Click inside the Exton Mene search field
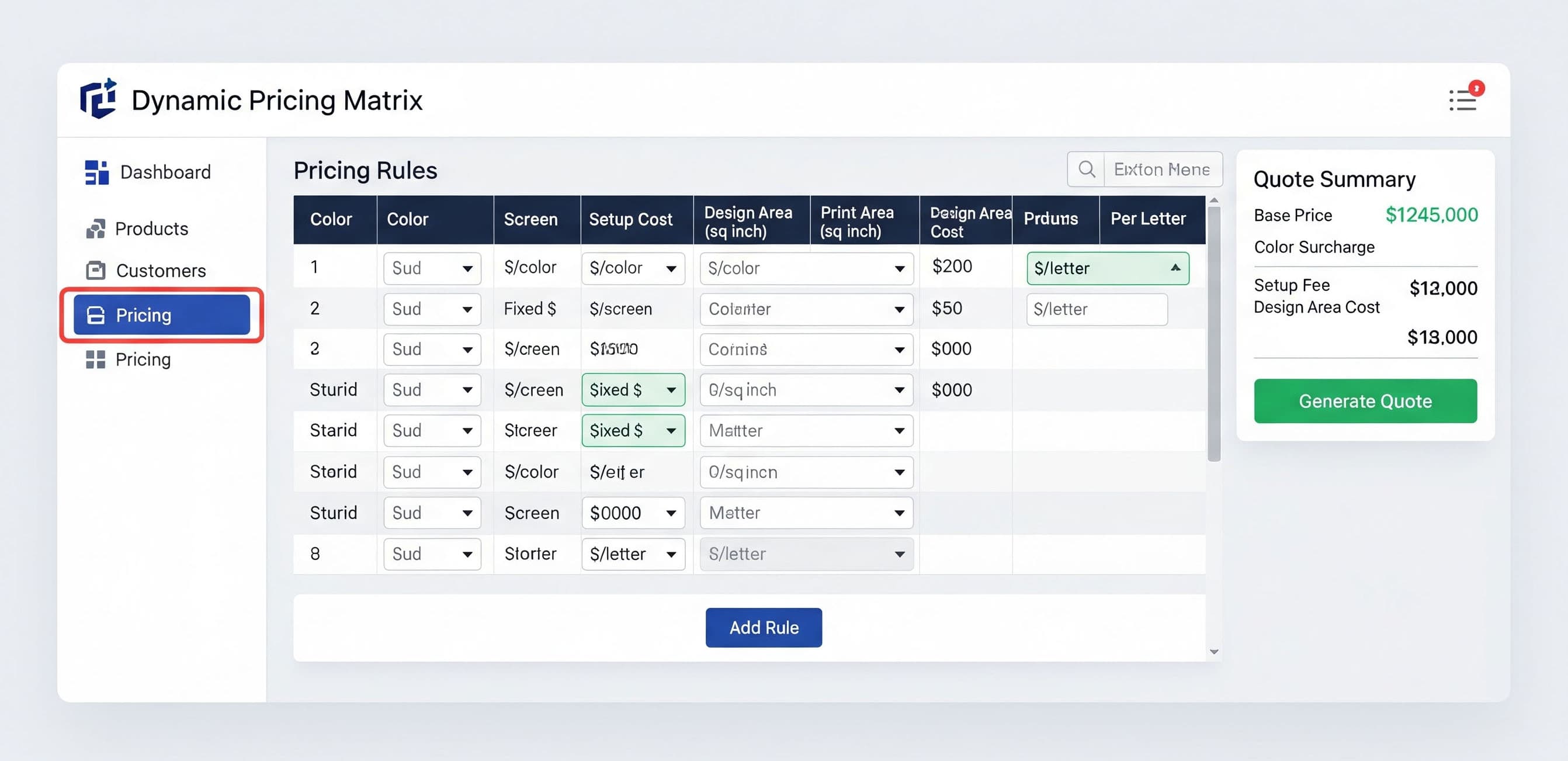 click(1163, 170)
